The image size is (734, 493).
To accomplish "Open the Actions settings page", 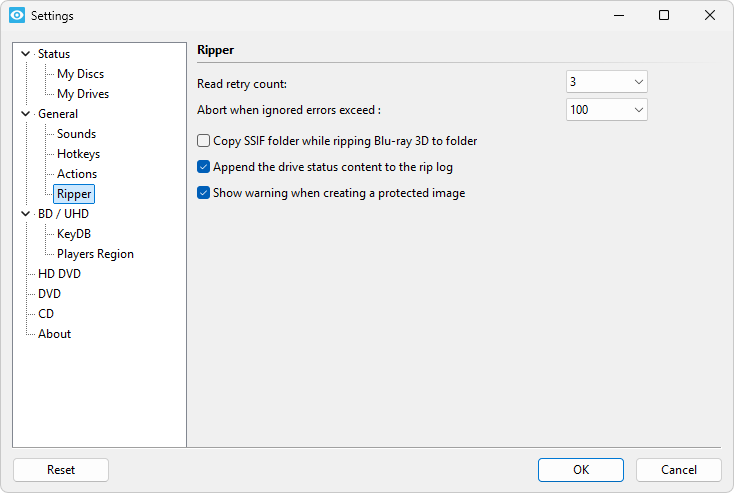I will click(77, 174).
